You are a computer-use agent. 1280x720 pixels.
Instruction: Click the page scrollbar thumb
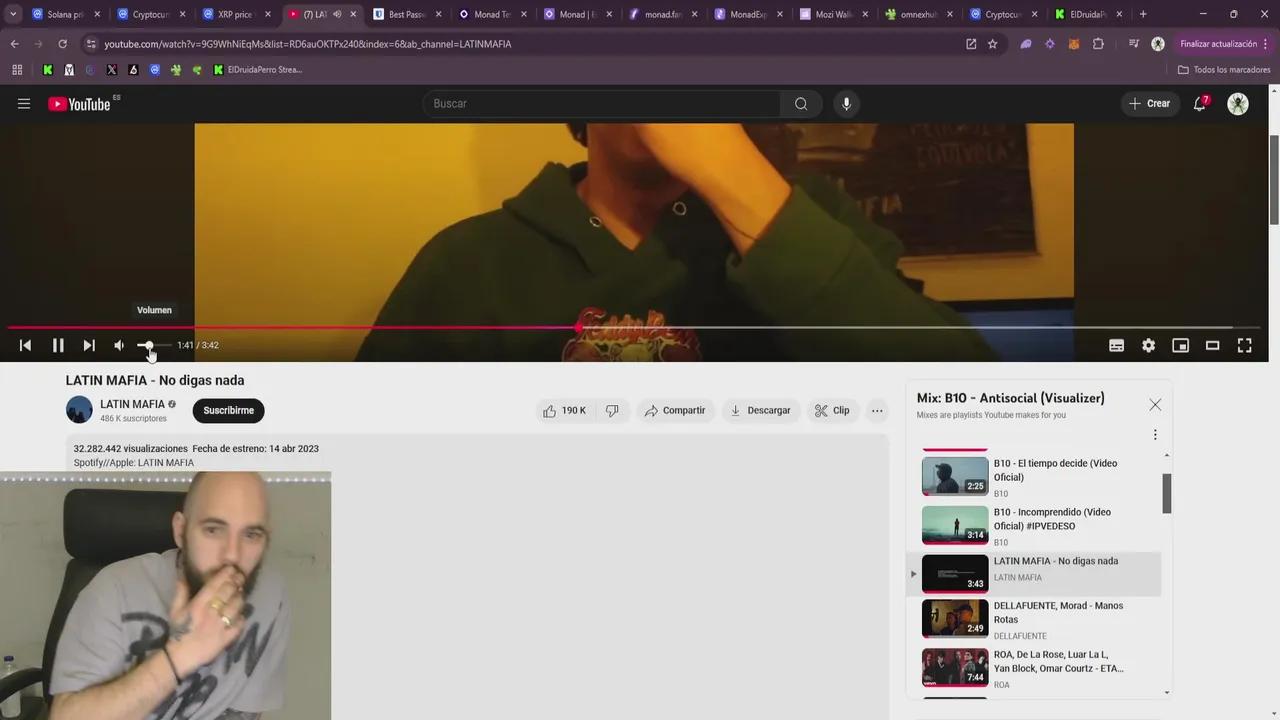click(1274, 179)
